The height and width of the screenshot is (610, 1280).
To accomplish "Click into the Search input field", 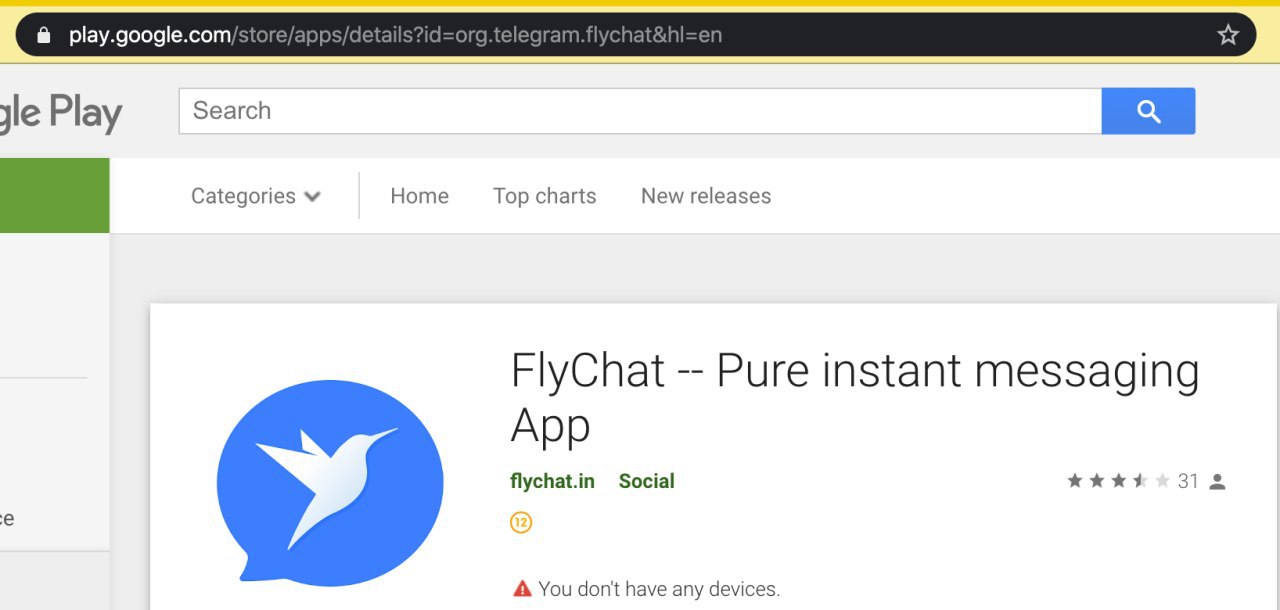I will point(640,111).
